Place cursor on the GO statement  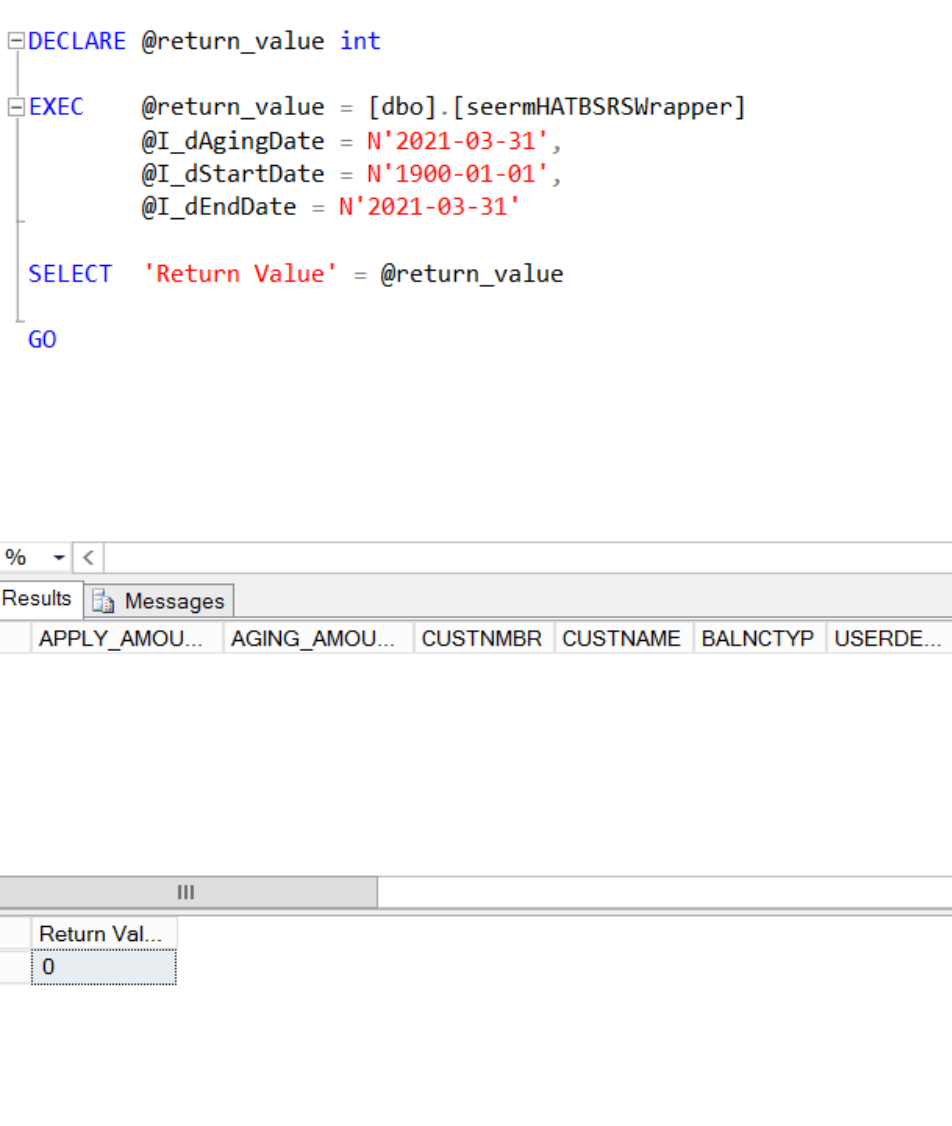[42, 339]
